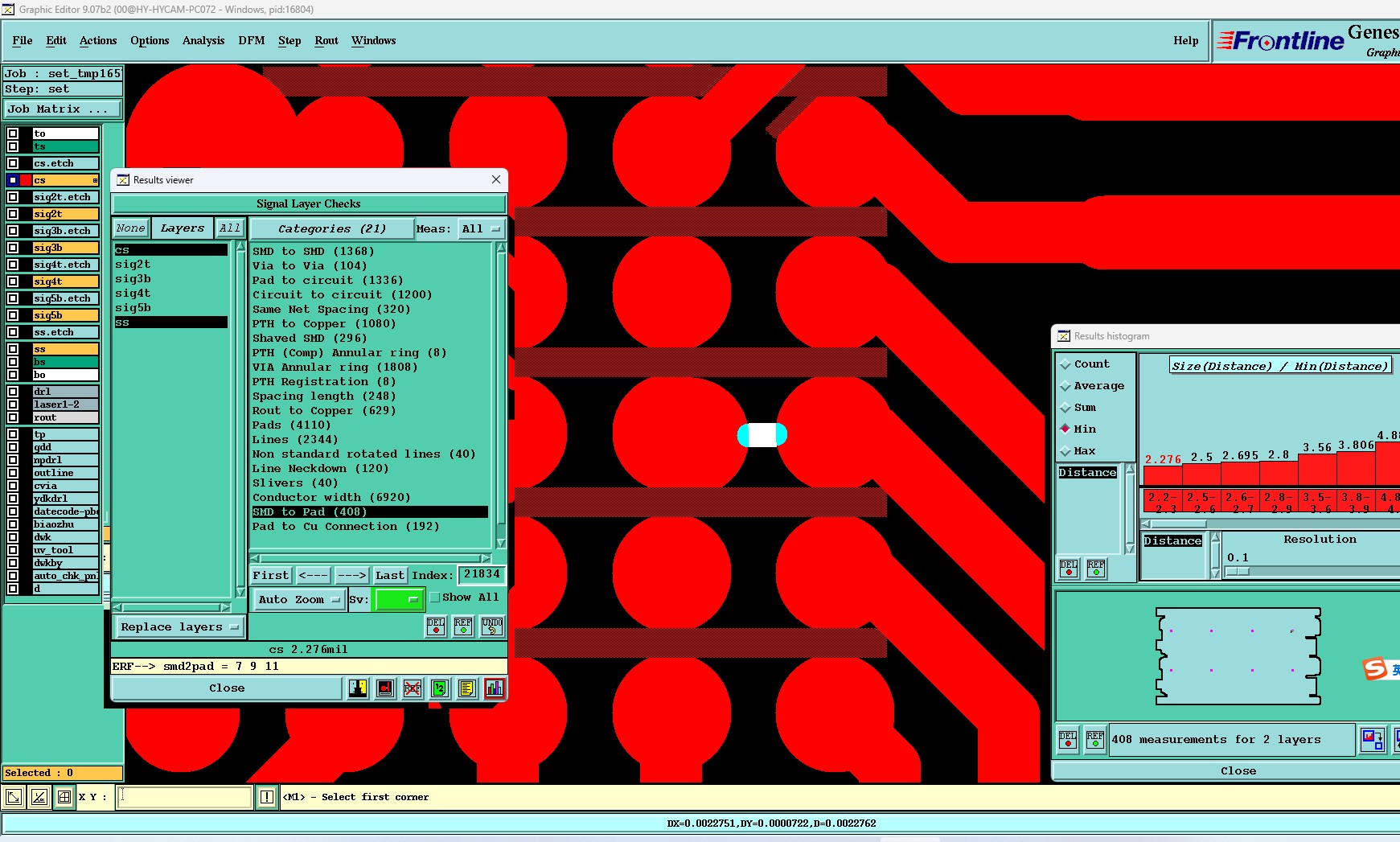
Task: Click the previous result arrow button
Action: [313, 576]
